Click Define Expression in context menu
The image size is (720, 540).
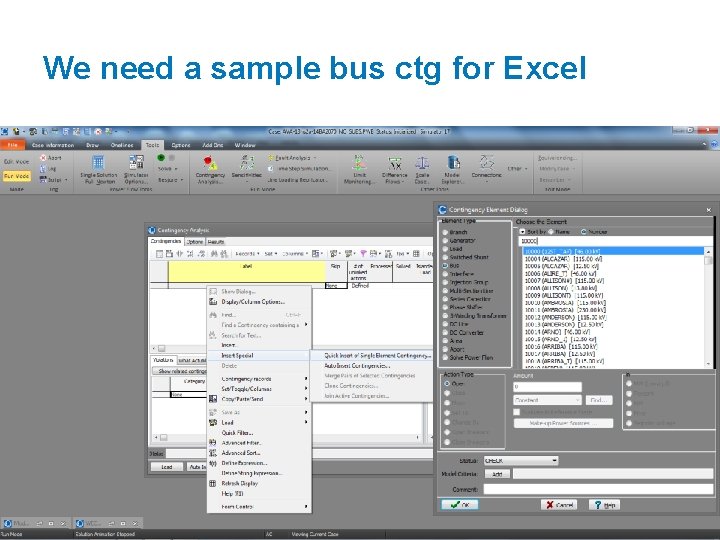tap(244, 463)
